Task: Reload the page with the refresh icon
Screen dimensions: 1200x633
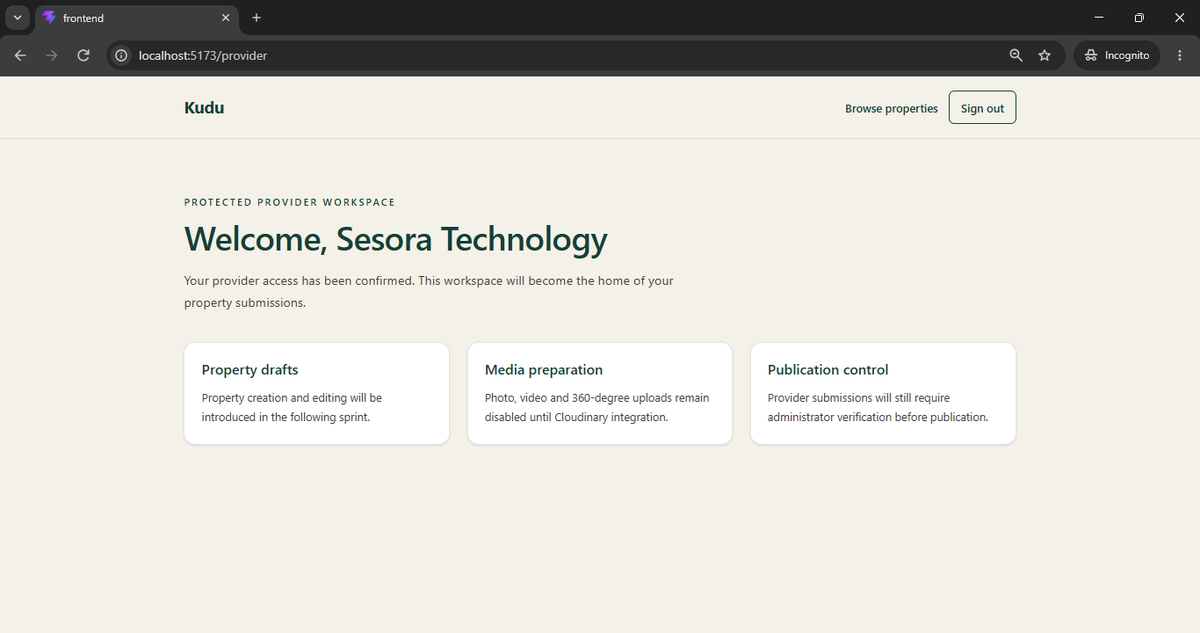Action: [84, 56]
